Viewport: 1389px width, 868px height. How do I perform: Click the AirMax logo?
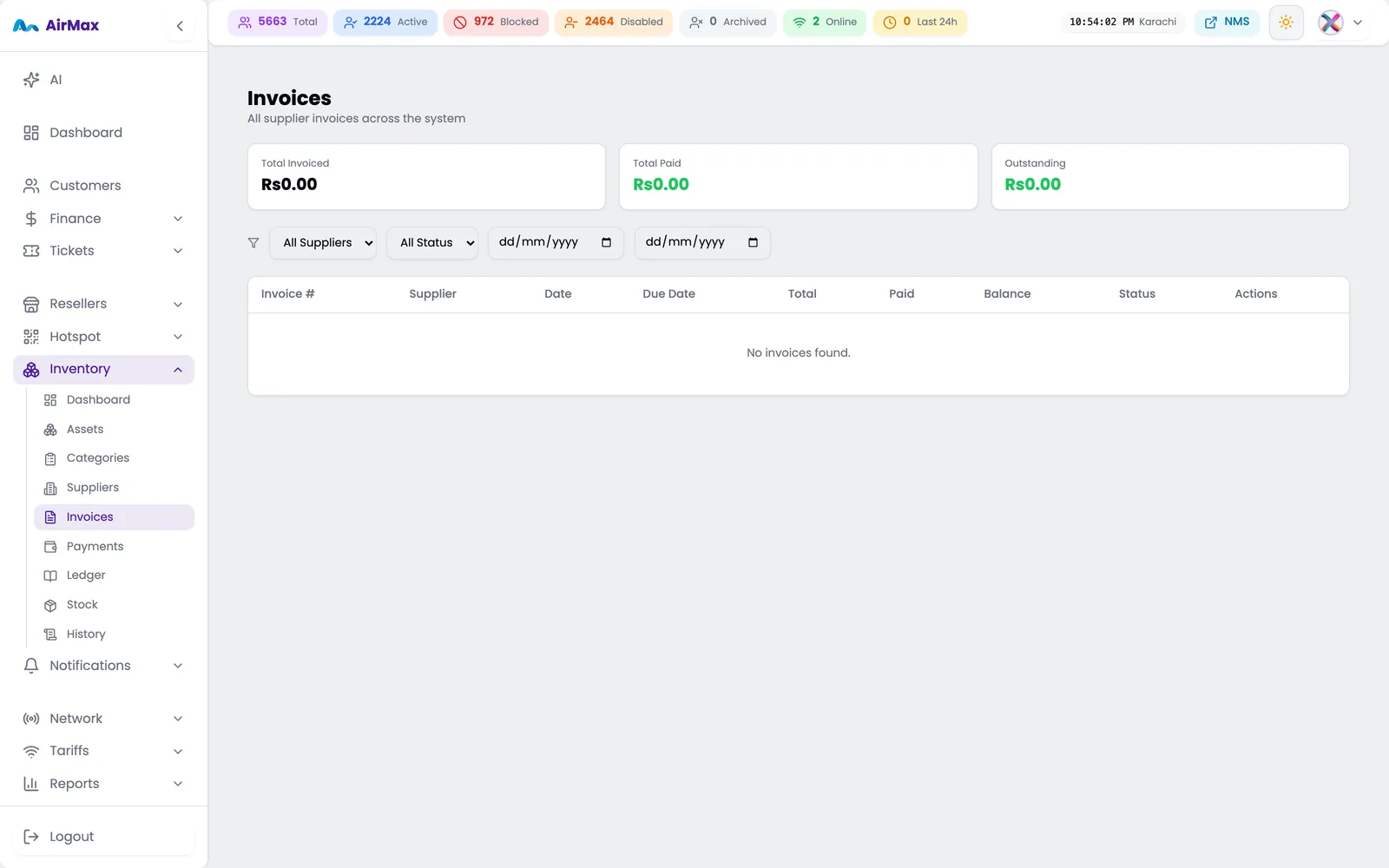(x=56, y=26)
